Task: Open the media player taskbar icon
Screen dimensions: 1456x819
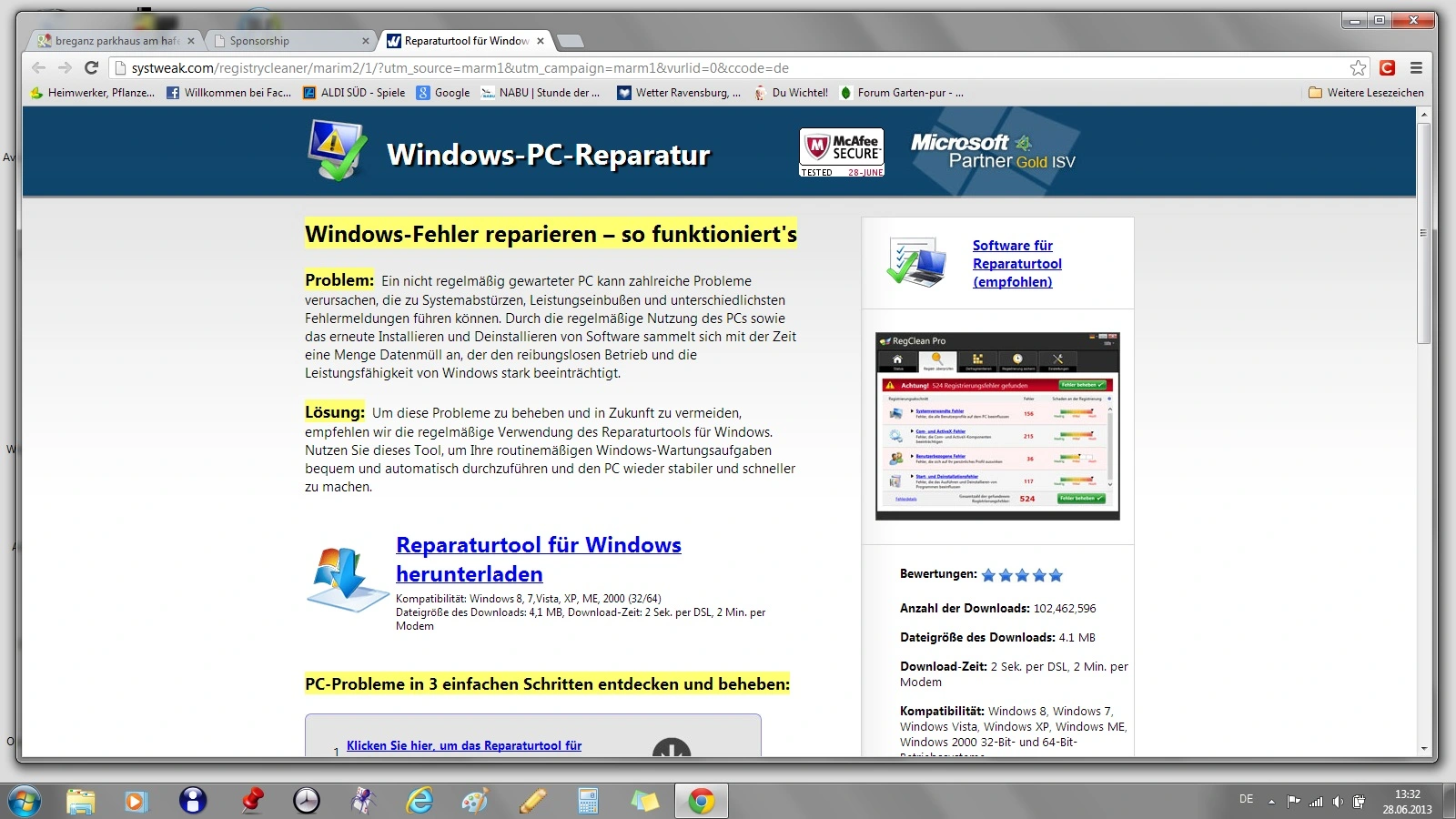Action: [136, 801]
